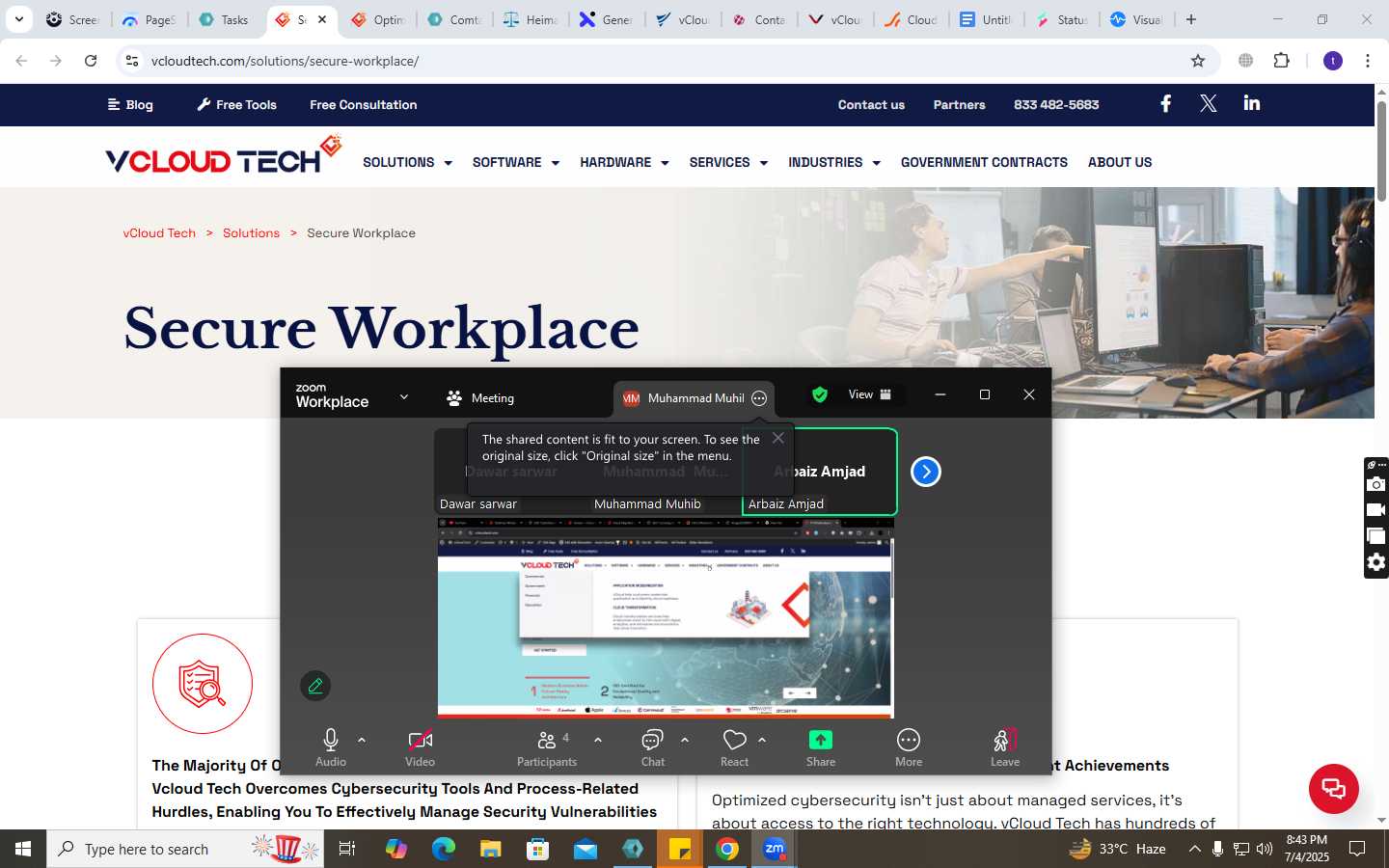Open vCloud Tech X profile
This screenshot has height=868, width=1389.
[1208, 103]
